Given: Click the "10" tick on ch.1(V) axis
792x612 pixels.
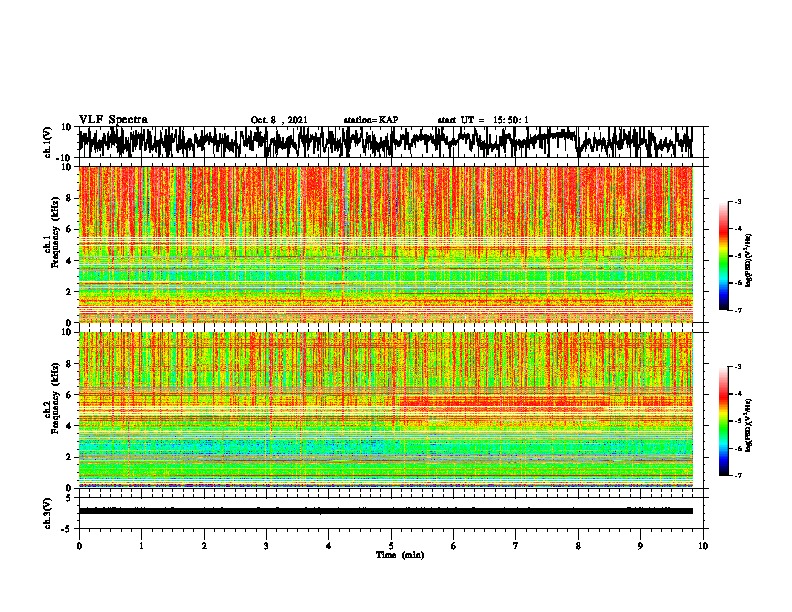Looking at the screenshot, I should click(67, 127).
